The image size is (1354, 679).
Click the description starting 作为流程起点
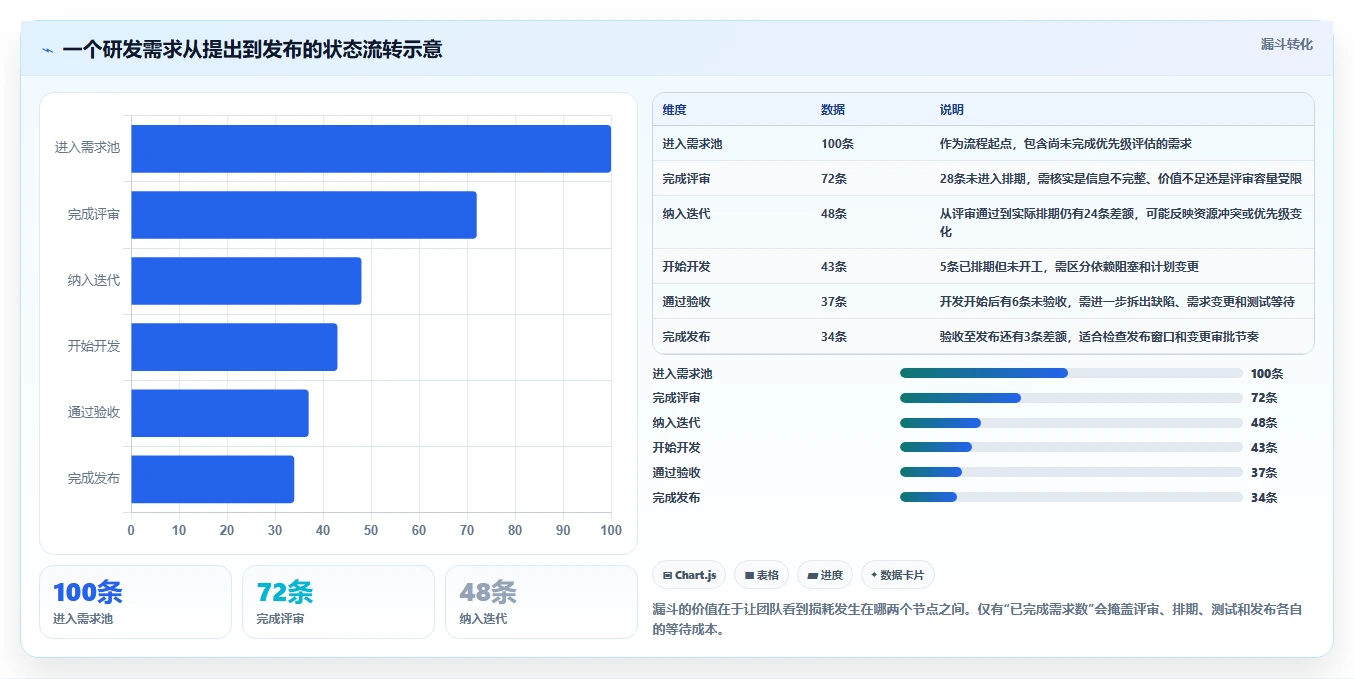coord(1066,144)
